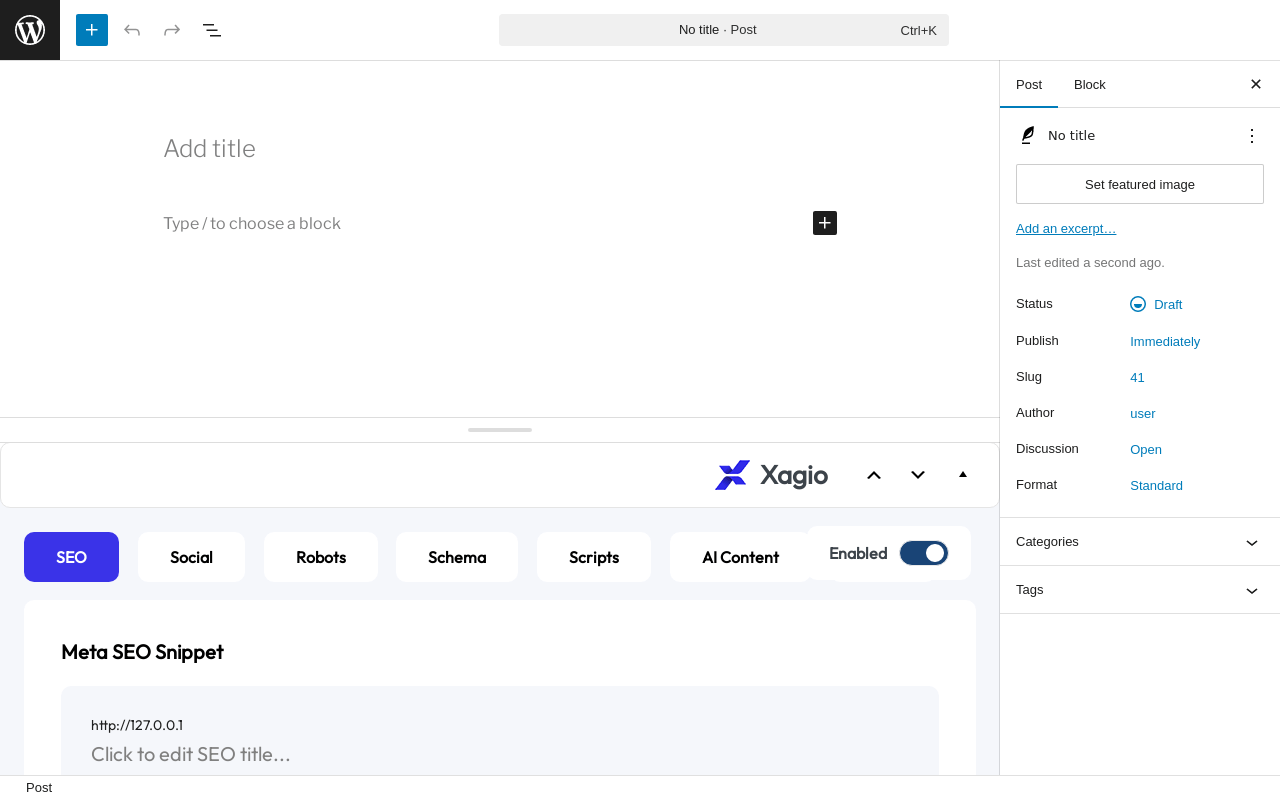The image size is (1280, 800).
Task: Move Xagio panel up with chevron
Action: [x=874, y=475]
